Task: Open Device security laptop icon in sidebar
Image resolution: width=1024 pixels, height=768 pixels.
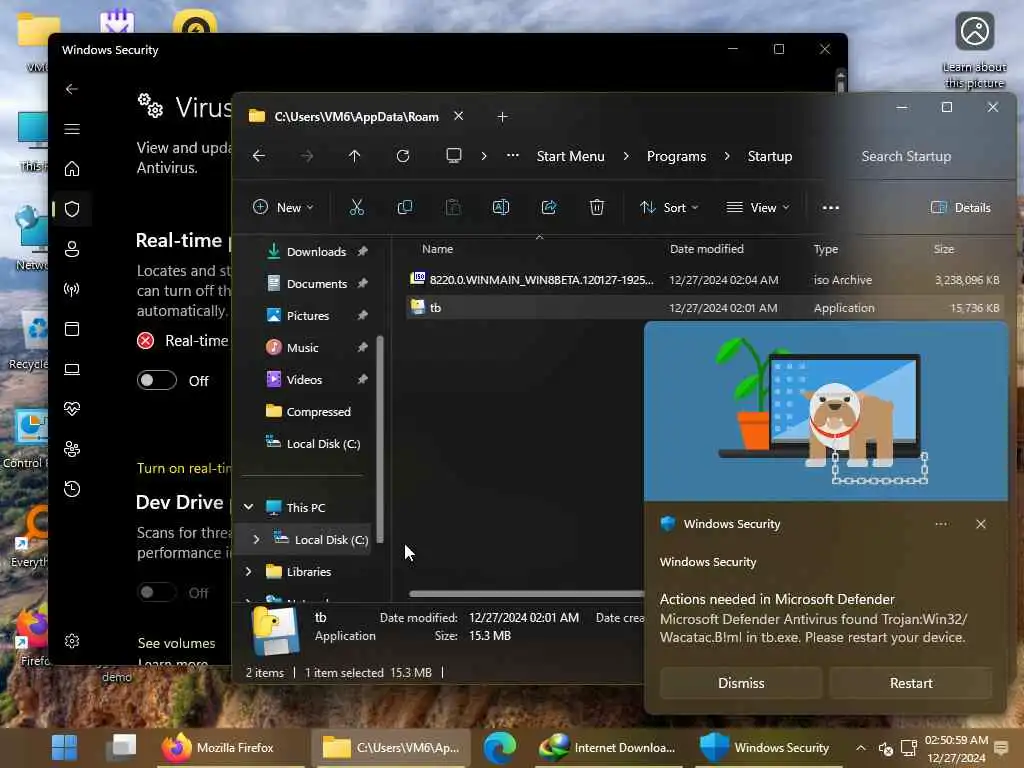Action: click(72, 369)
